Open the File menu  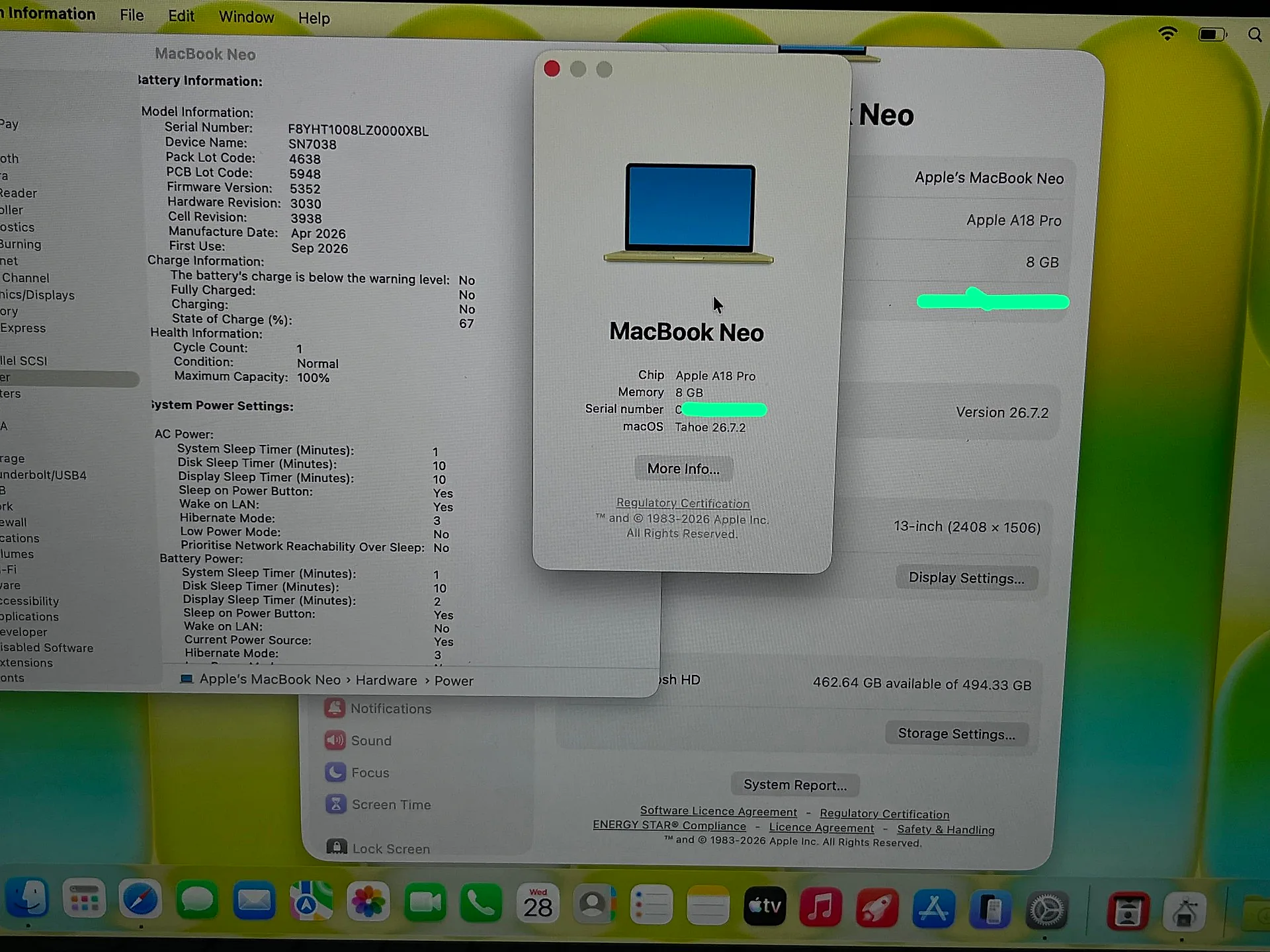tap(132, 15)
